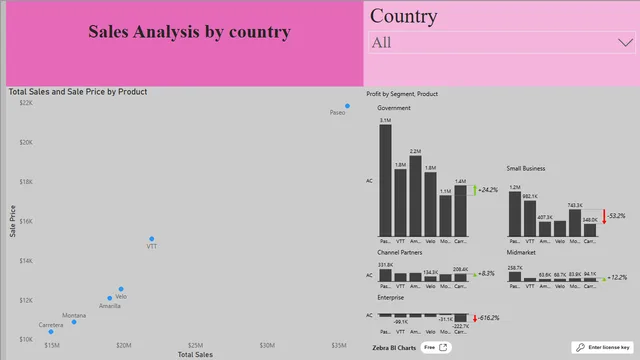The image size is (640, 360).
Task: Click the Government 1.4M Carretera bar
Action: coord(460,211)
